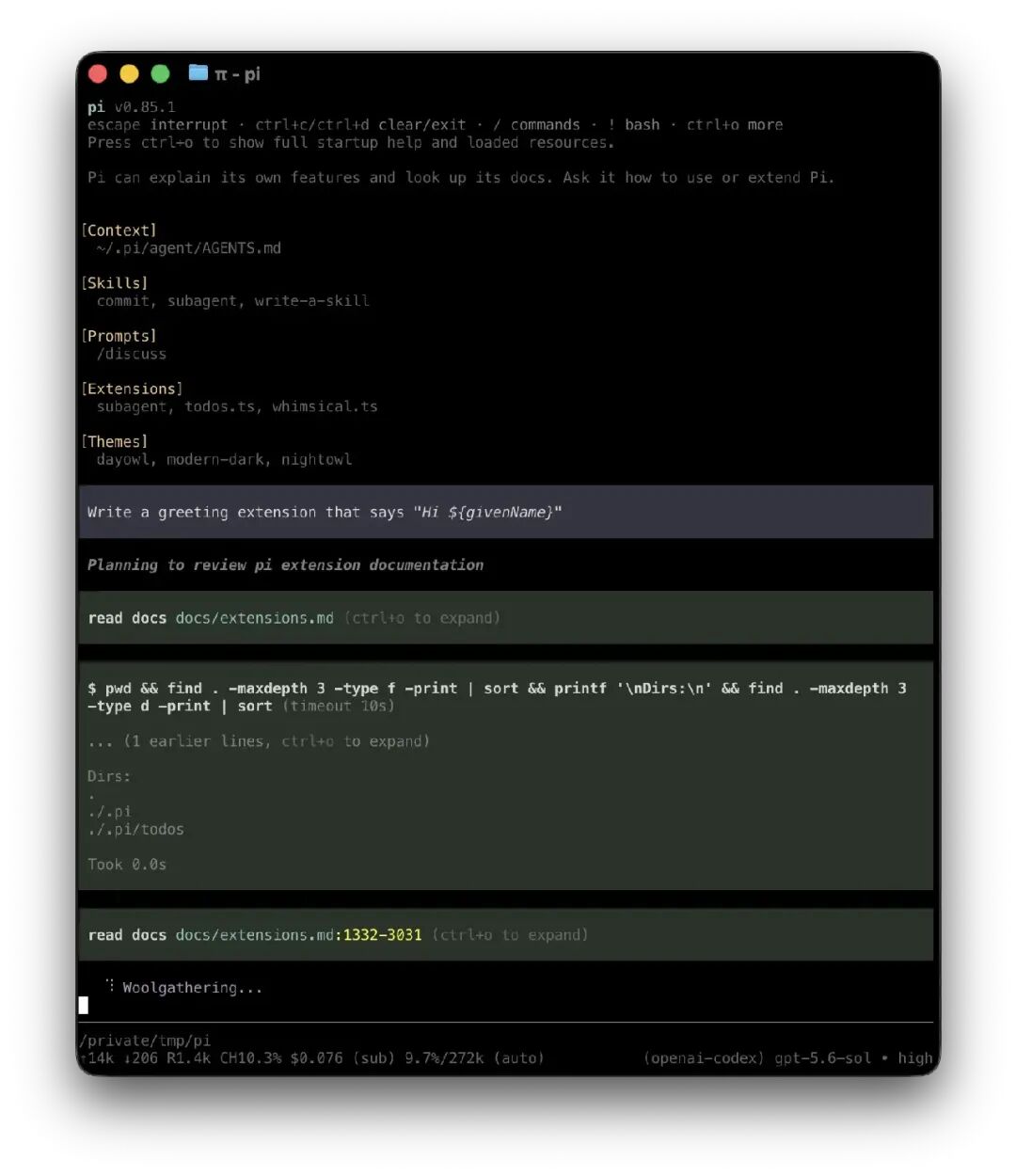
Task: Click the 'dayowl, modern-dark, nightowl' themes line
Action: click(224, 459)
